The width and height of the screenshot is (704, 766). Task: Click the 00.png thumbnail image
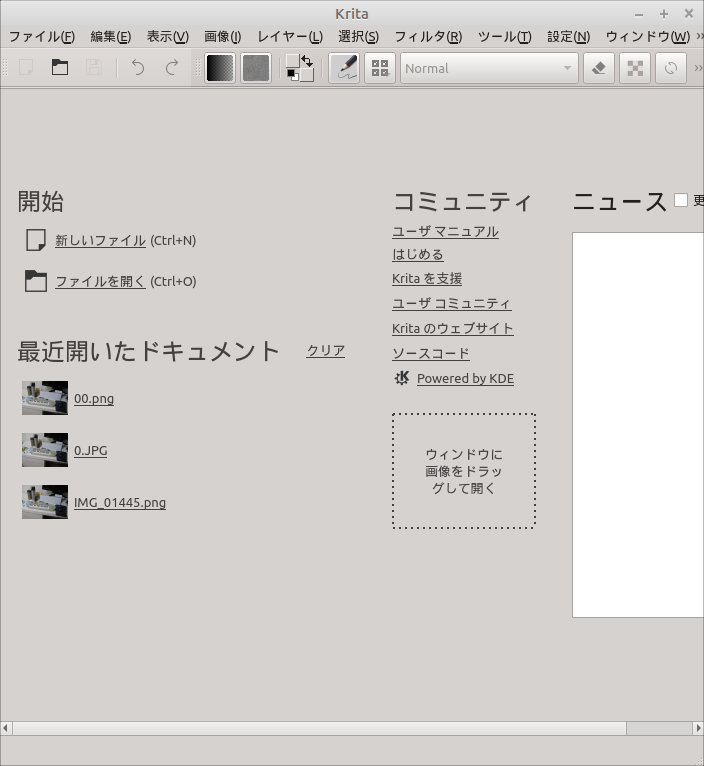point(45,398)
